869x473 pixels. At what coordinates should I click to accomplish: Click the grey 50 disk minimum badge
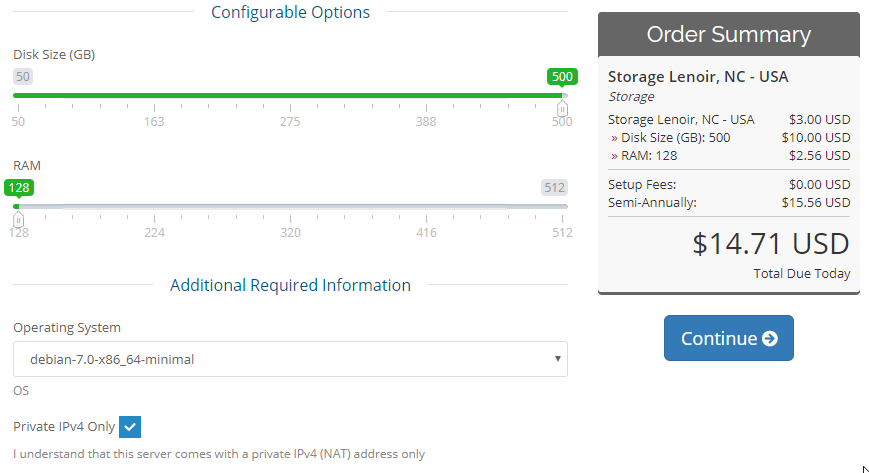(23, 77)
